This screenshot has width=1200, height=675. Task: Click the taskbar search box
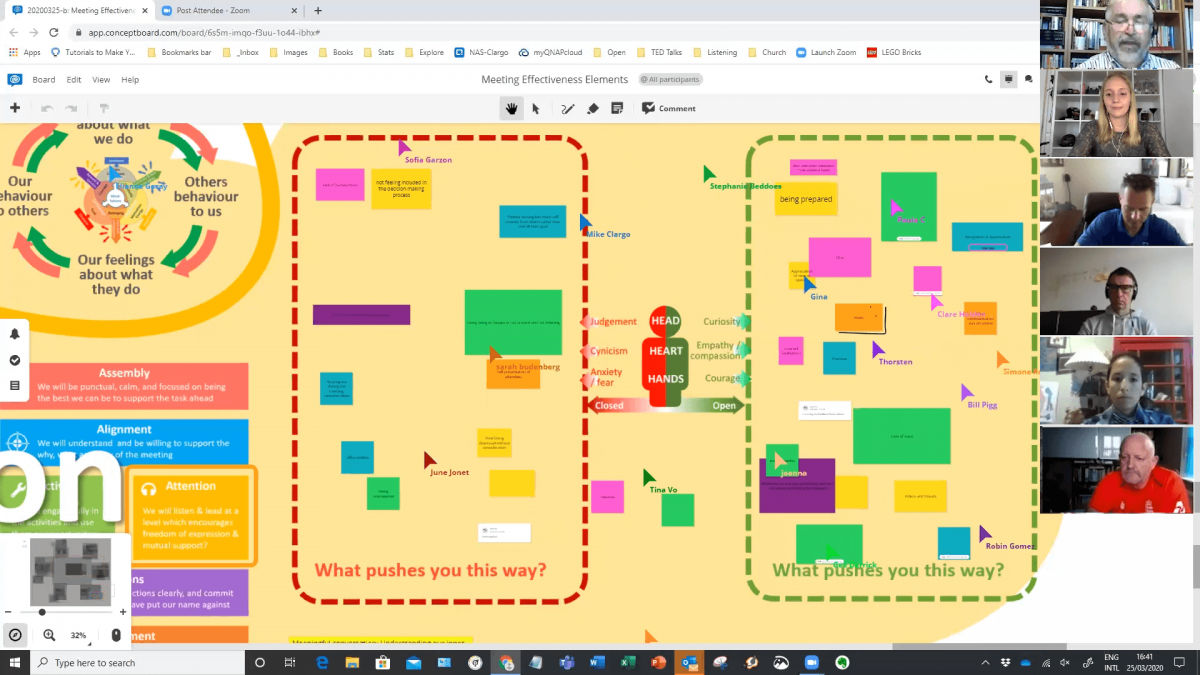click(137, 662)
